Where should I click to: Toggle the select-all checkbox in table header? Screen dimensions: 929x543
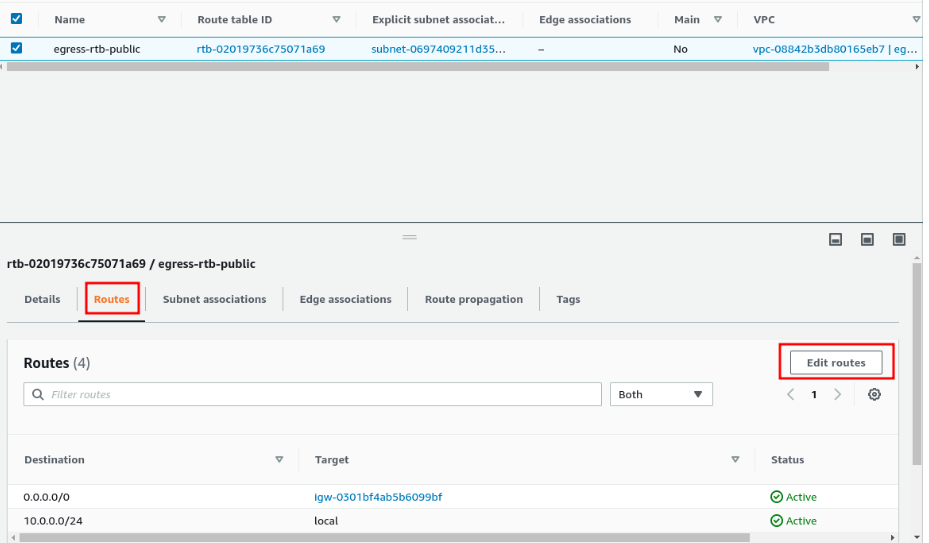[17, 19]
